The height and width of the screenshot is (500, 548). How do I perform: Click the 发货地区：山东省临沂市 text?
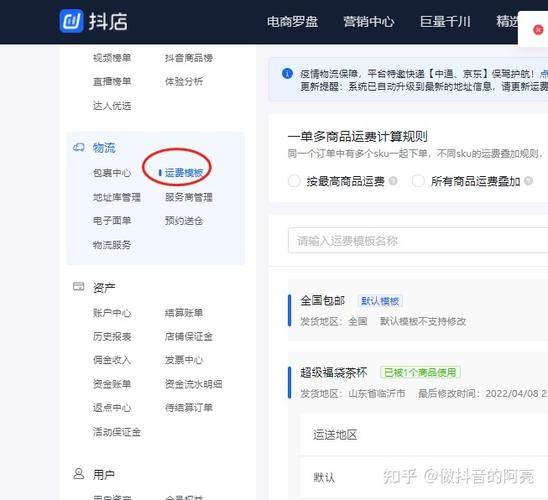[353, 394]
